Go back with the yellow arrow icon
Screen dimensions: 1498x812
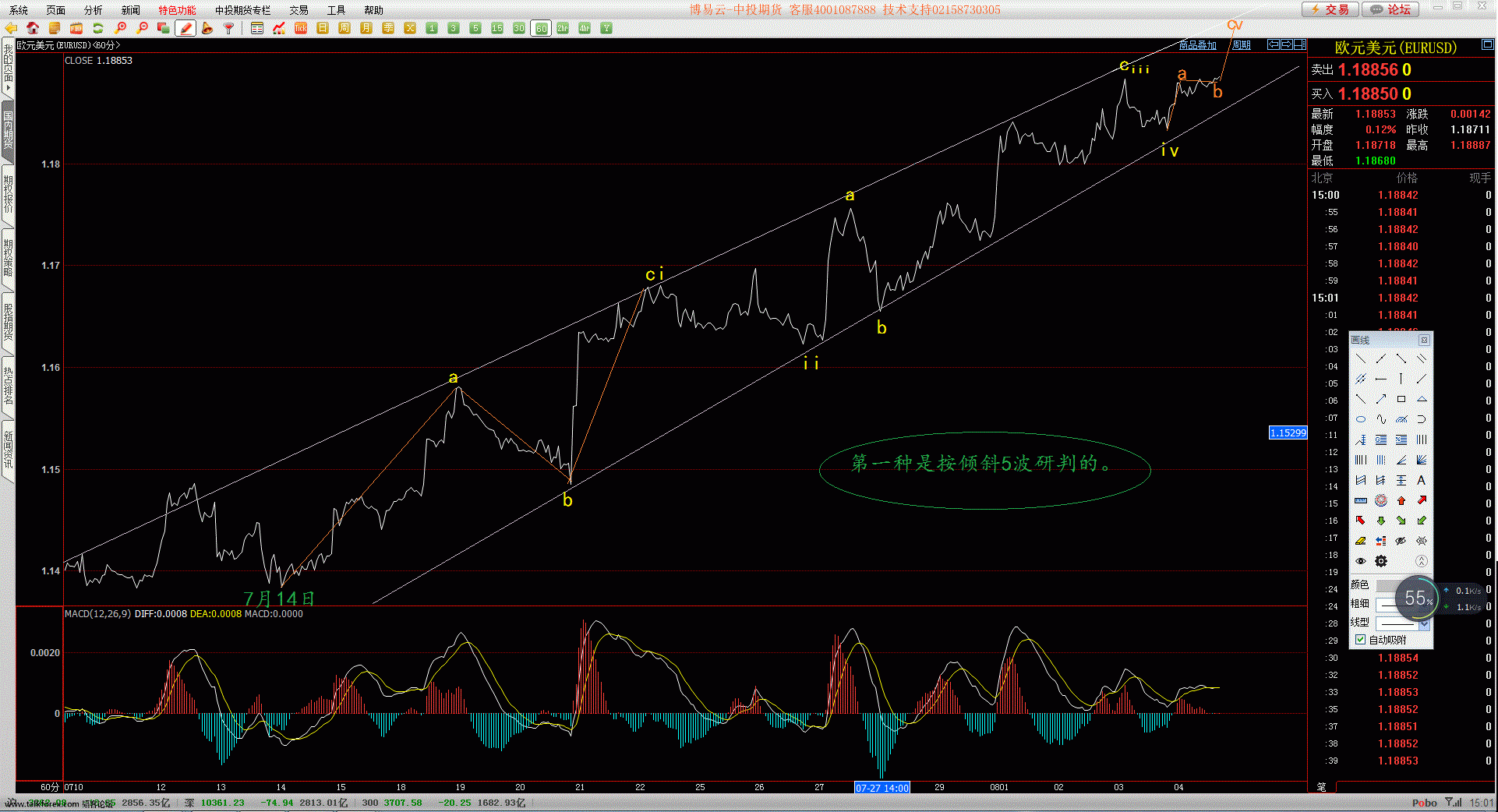[11, 28]
